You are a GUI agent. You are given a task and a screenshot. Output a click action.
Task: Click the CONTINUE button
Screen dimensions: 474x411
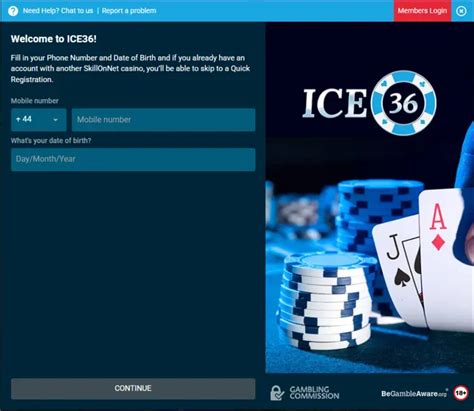[x=133, y=388]
